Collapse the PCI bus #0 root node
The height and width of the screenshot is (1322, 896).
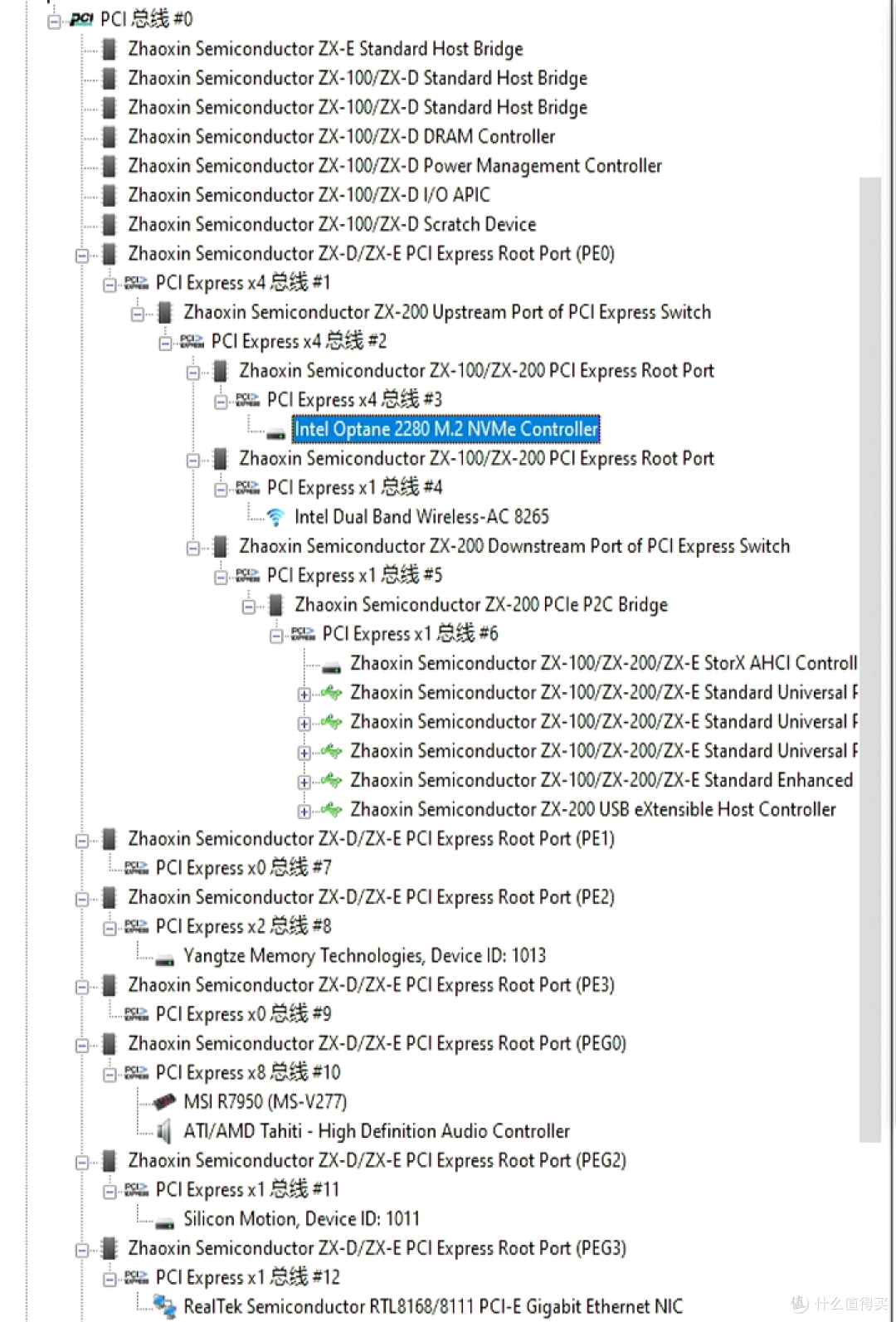pyautogui.click(x=55, y=21)
